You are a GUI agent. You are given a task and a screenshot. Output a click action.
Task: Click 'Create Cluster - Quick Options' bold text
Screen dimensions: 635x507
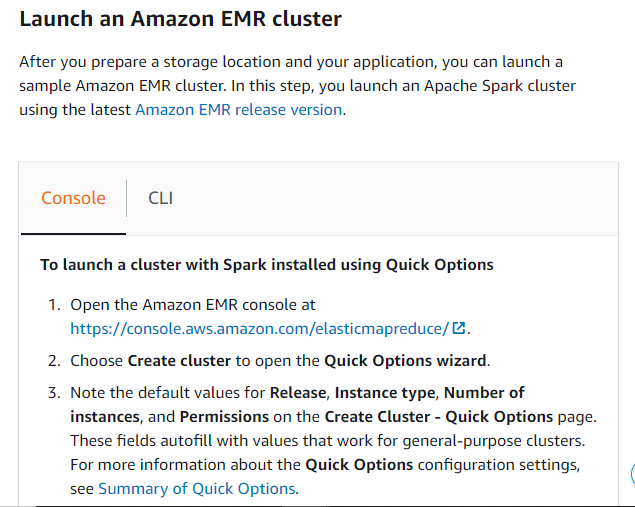pos(439,417)
